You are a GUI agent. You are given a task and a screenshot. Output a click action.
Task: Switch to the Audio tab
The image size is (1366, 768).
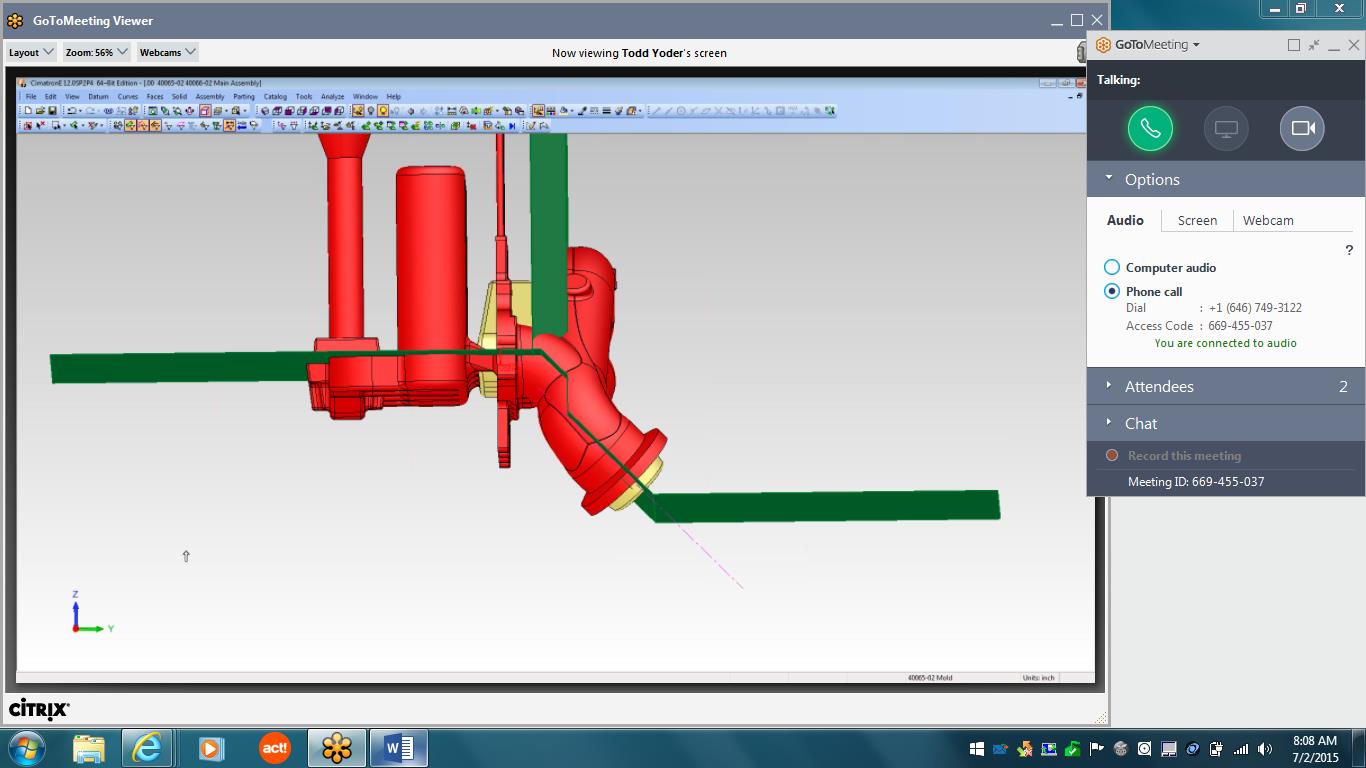(x=1125, y=220)
